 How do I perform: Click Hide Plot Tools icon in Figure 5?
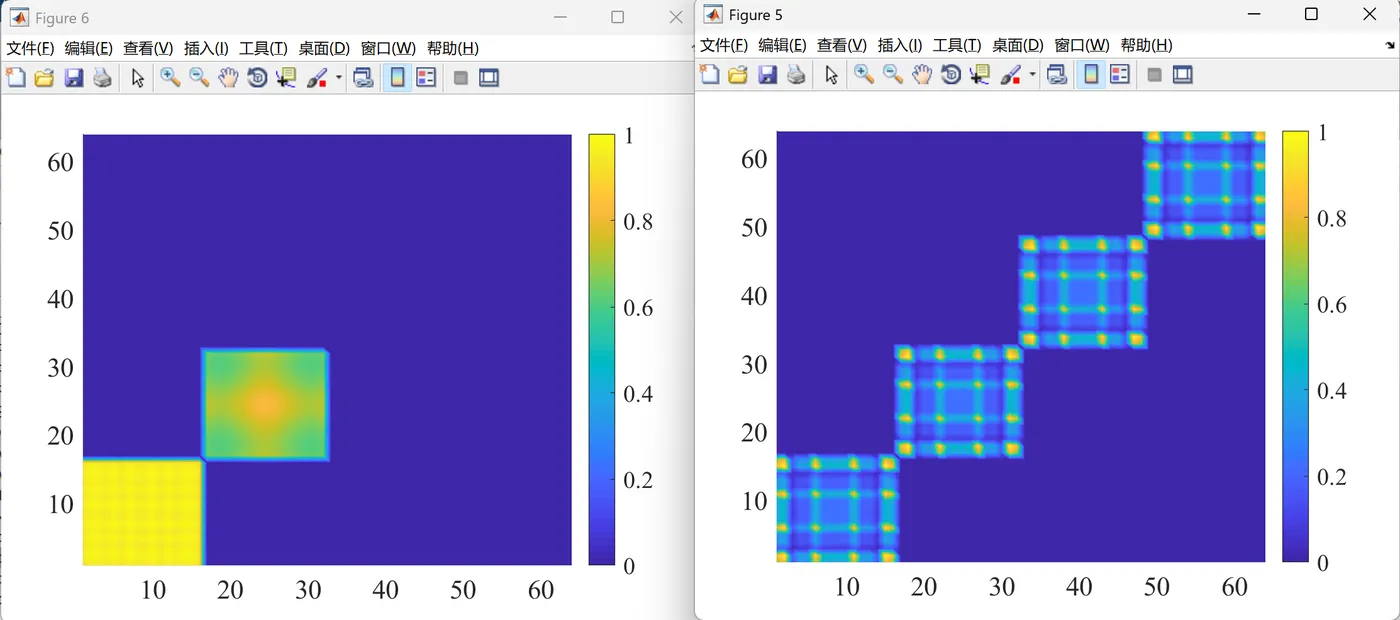[x=1154, y=74]
